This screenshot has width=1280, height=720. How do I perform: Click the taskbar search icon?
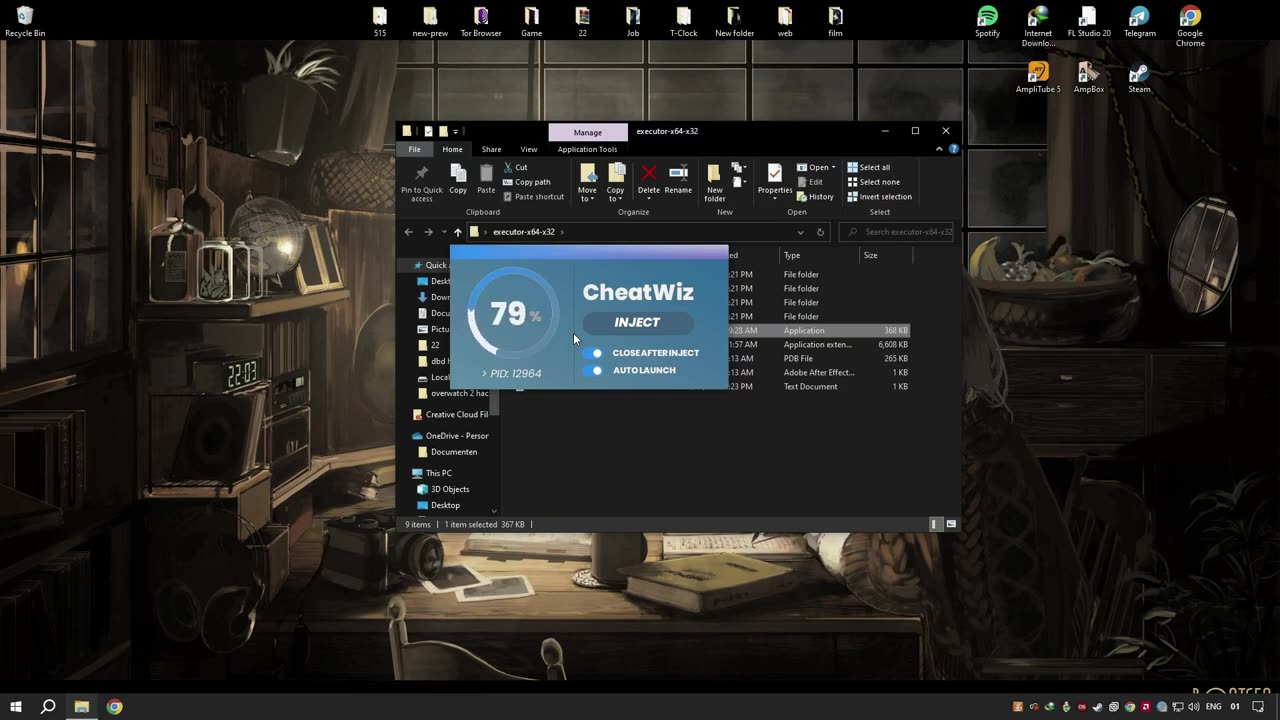[48, 707]
